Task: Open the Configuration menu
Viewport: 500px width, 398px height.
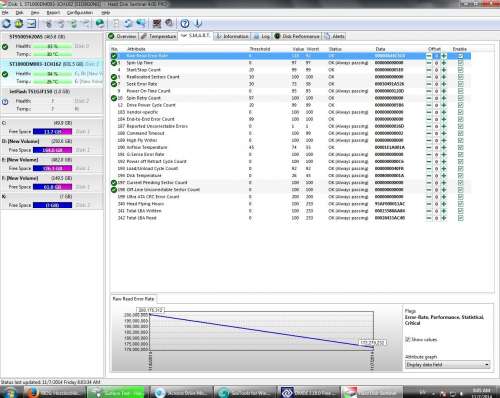Action: [80, 13]
